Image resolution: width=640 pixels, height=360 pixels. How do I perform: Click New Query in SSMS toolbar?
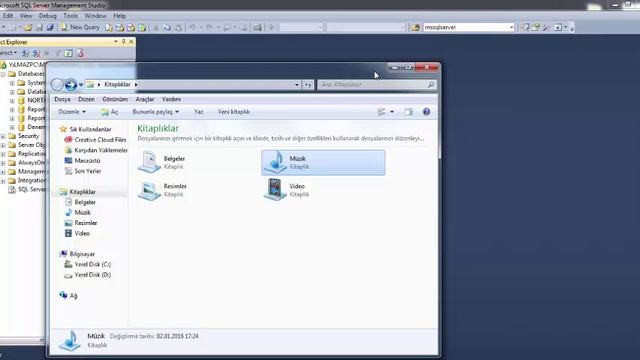click(80, 27)
